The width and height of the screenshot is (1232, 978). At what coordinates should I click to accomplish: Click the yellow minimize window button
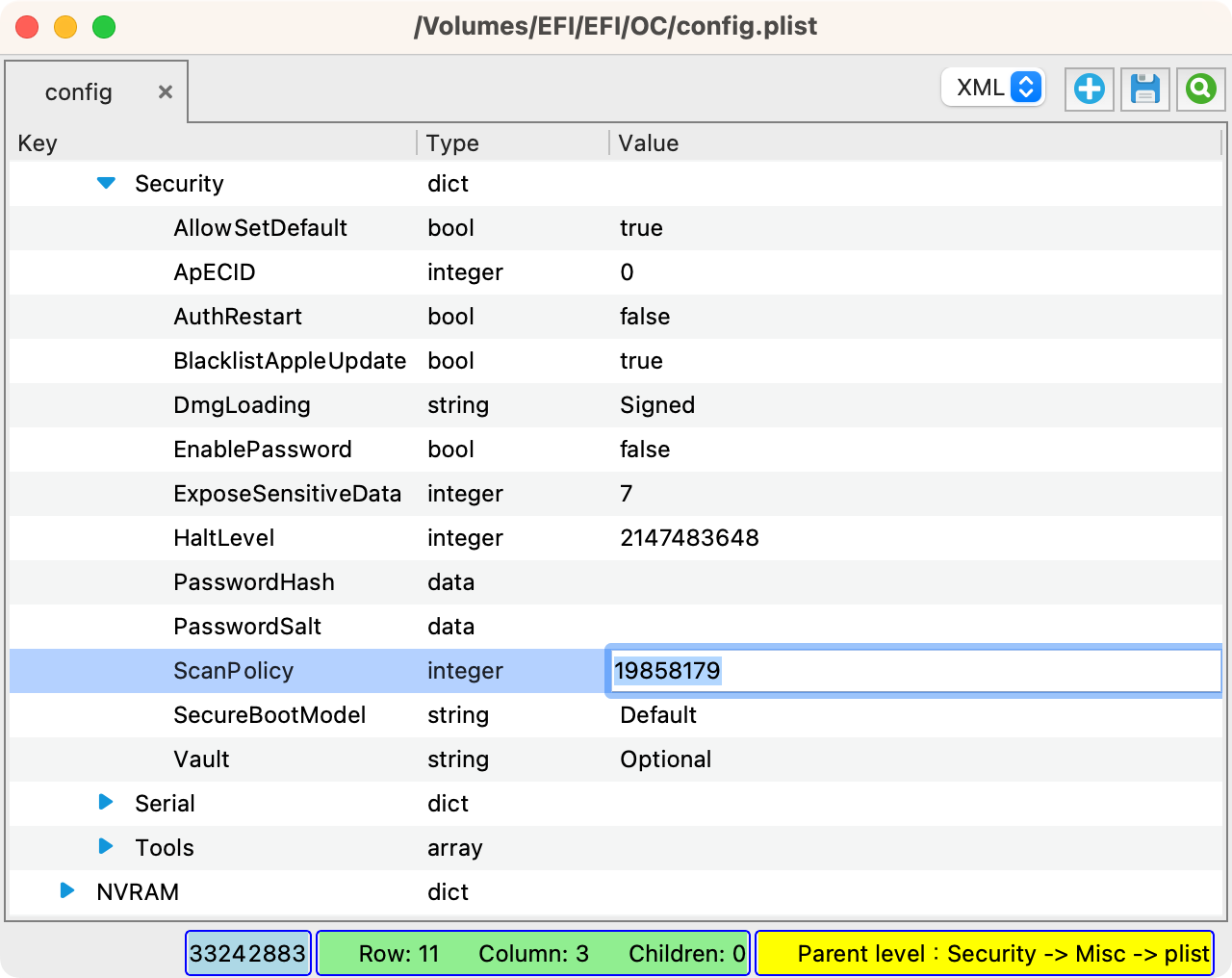point(65,27)
